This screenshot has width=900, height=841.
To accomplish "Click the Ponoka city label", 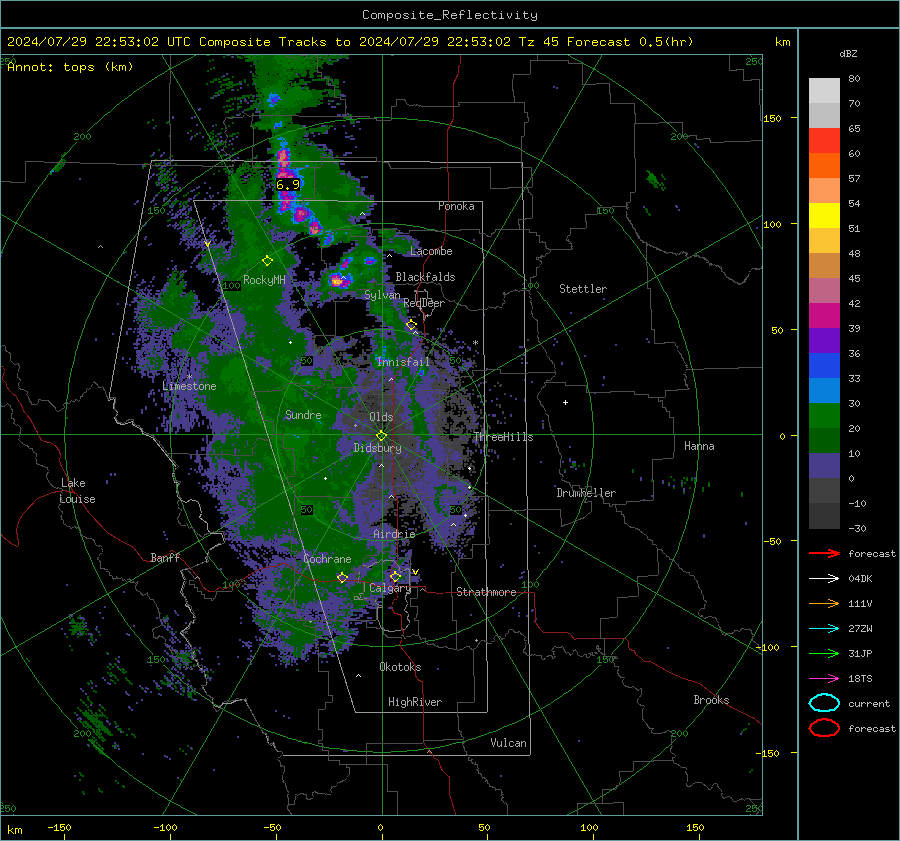I will pos(456,206).
